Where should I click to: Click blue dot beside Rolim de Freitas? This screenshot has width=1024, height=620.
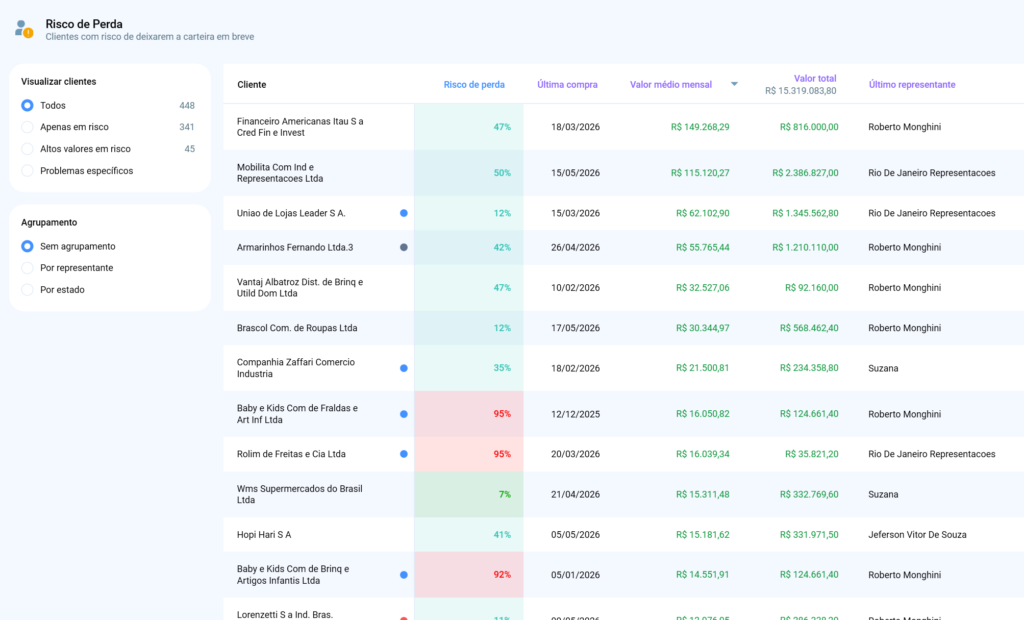(404, 453)
